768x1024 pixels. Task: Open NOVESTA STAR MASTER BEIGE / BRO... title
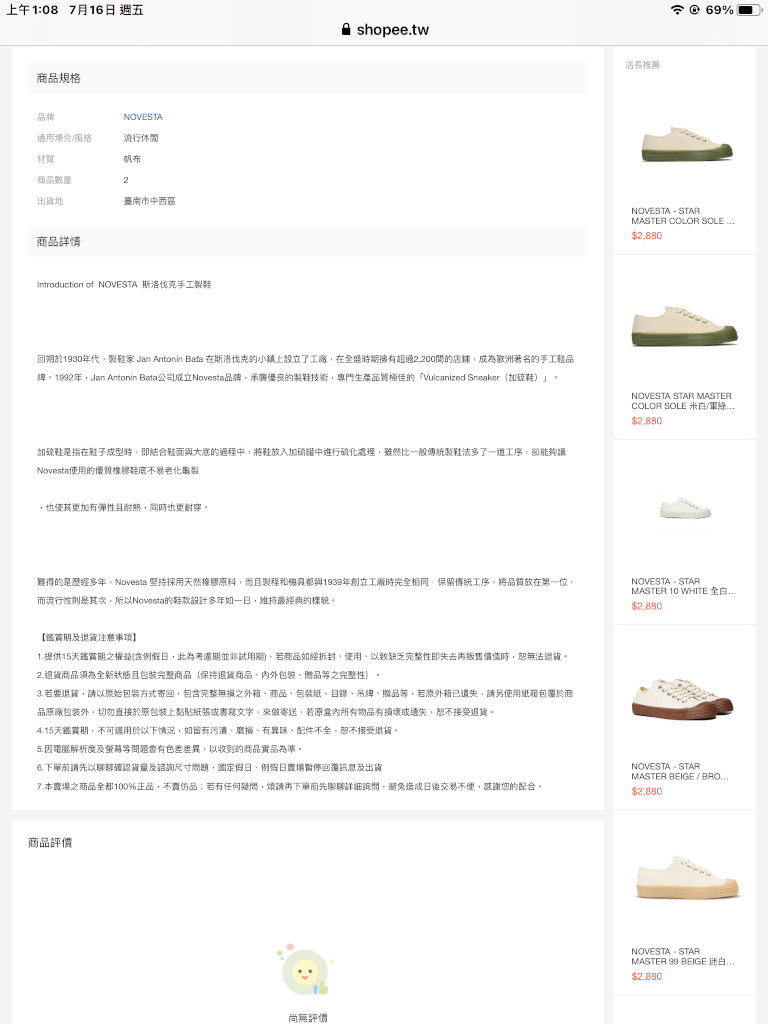point(680,771)
